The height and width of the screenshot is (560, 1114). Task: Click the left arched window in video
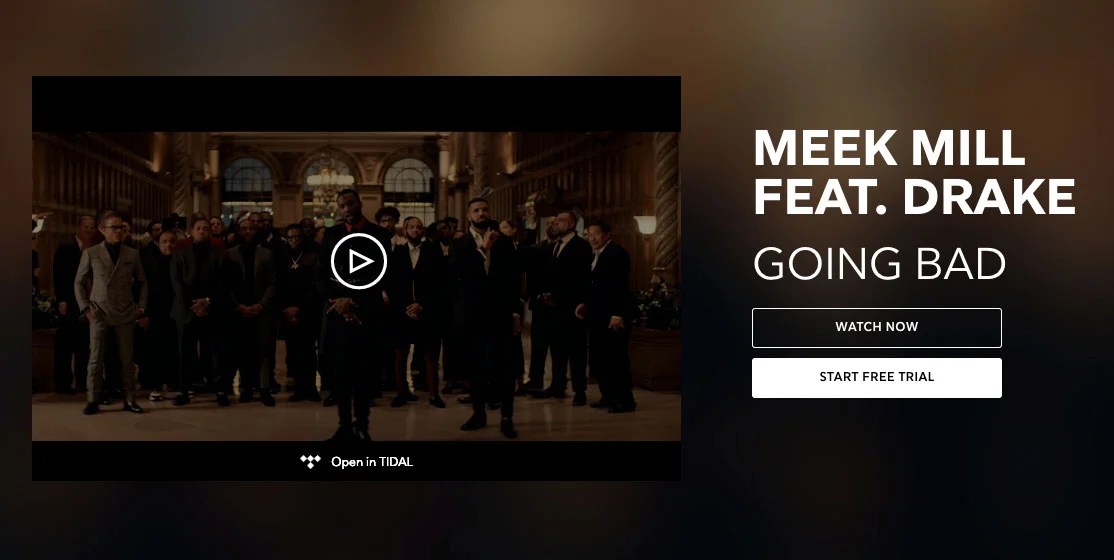(x=247, y=184)
